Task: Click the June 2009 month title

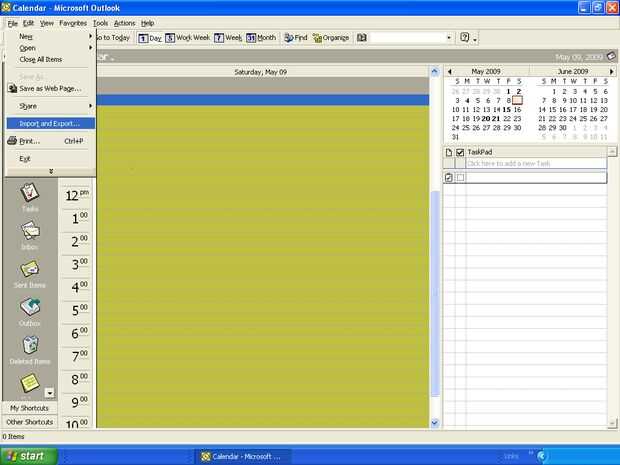Action: tap(573, 72)
